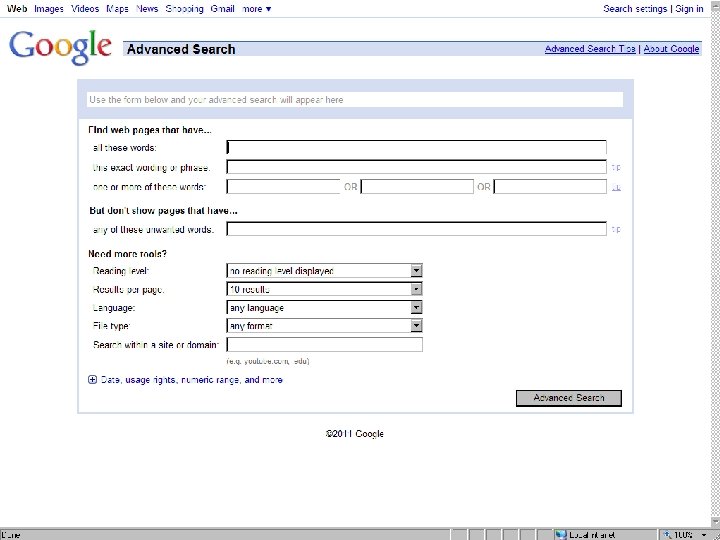Focus the 'all these words' input field
Viewport: 720px width, 540px height.
coord(416,147)
